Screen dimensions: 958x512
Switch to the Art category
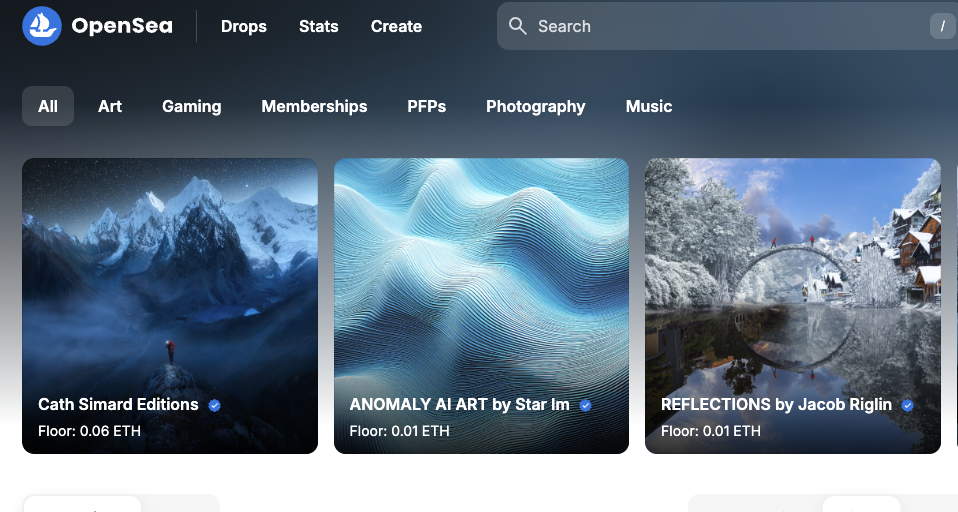click(110, 106)
